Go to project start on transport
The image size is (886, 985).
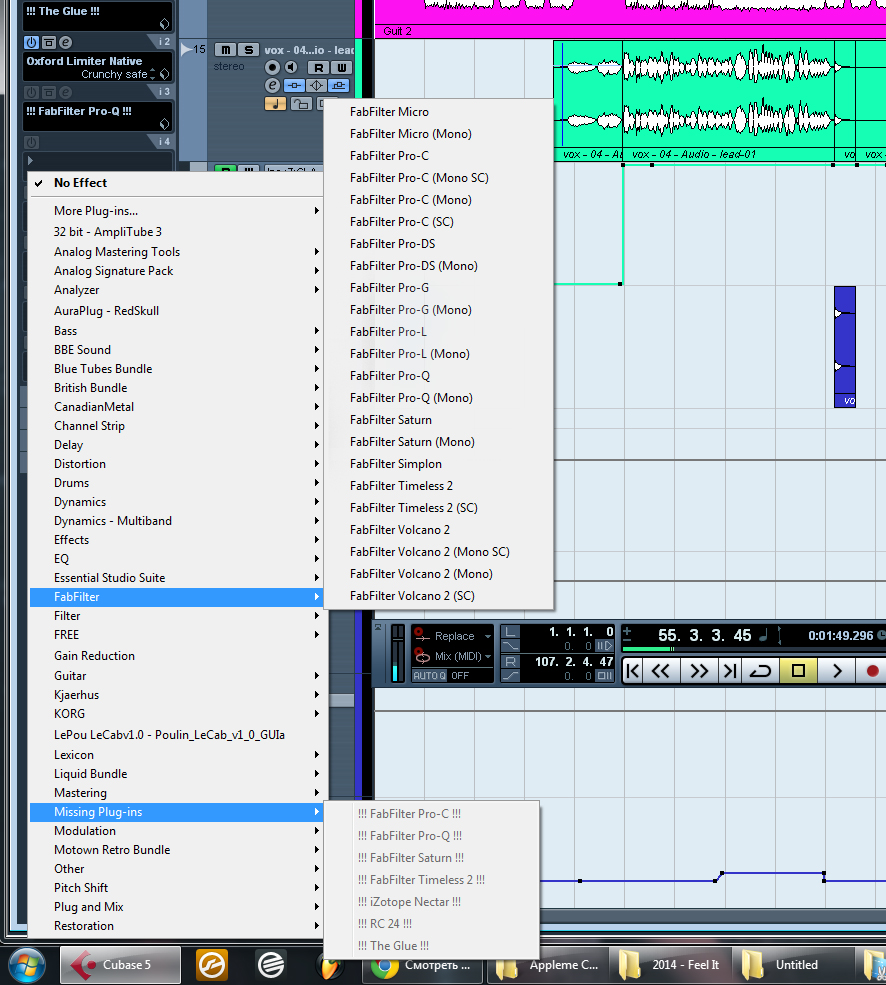point(633,672)
